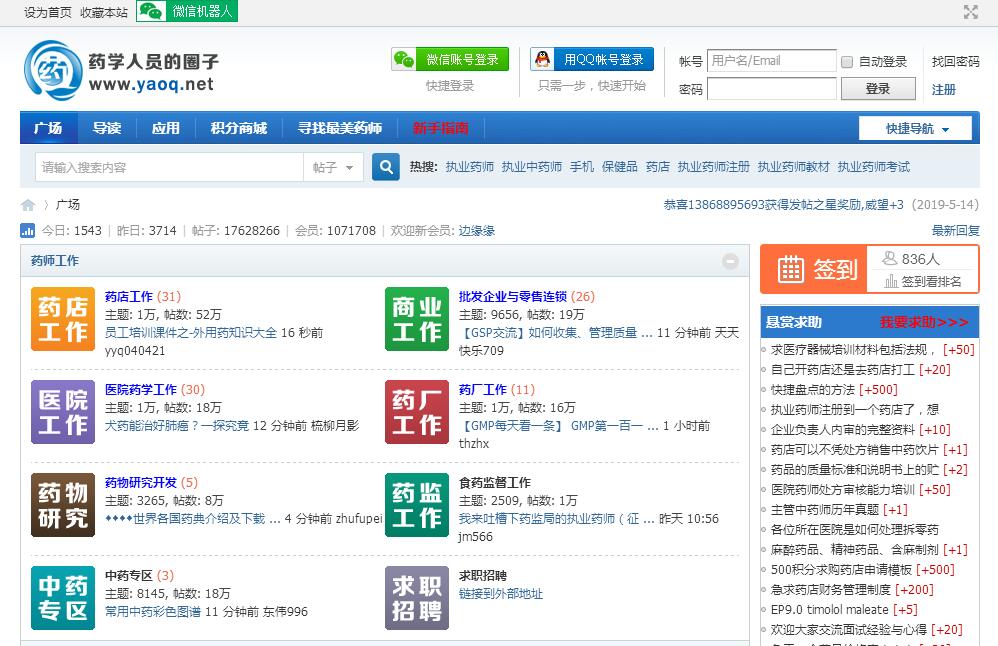Open the brown 药物研究 forum icon
The width and height of the screenshot is (998, 646).
[x=63, y=505]
